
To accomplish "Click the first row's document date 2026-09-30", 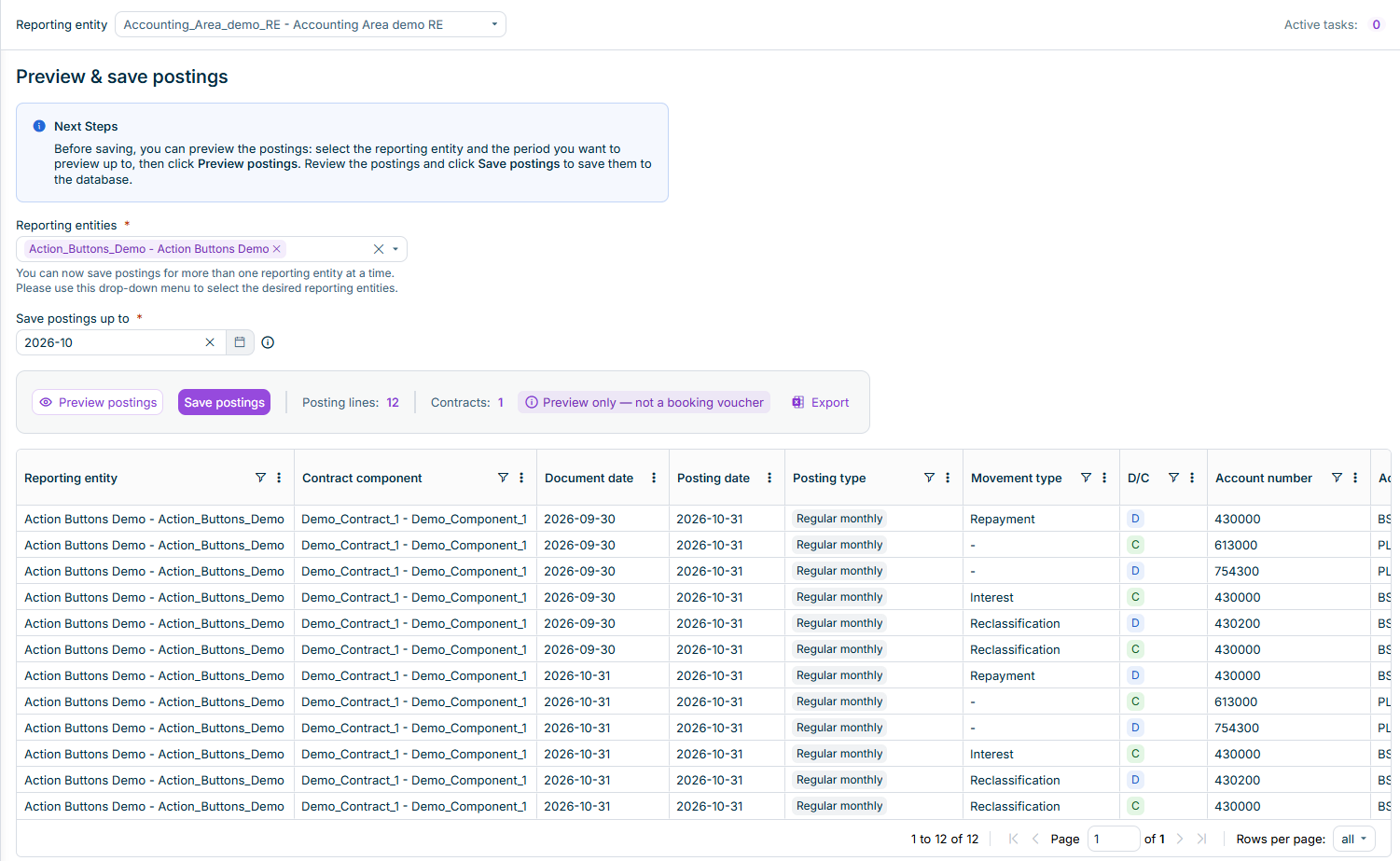I will click(579, 519).
